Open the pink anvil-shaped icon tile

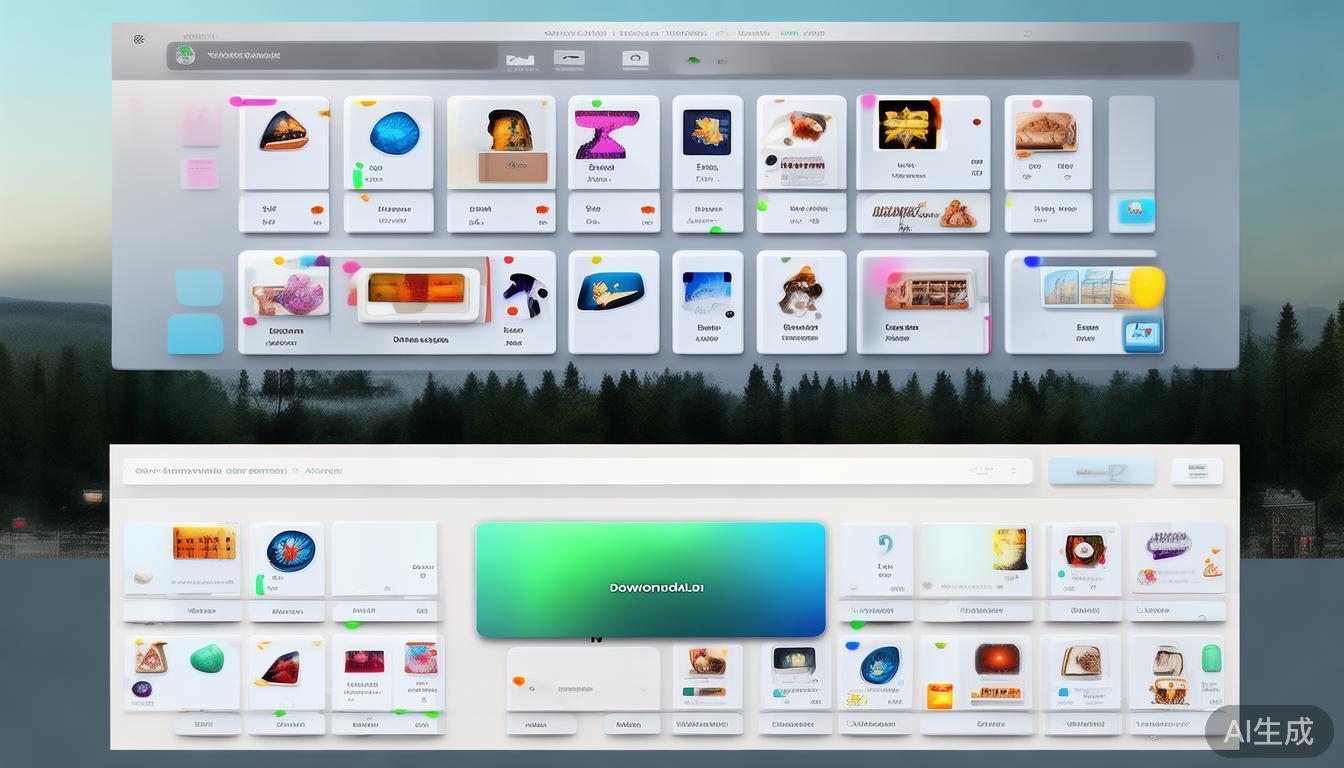(x=613, y=133)
